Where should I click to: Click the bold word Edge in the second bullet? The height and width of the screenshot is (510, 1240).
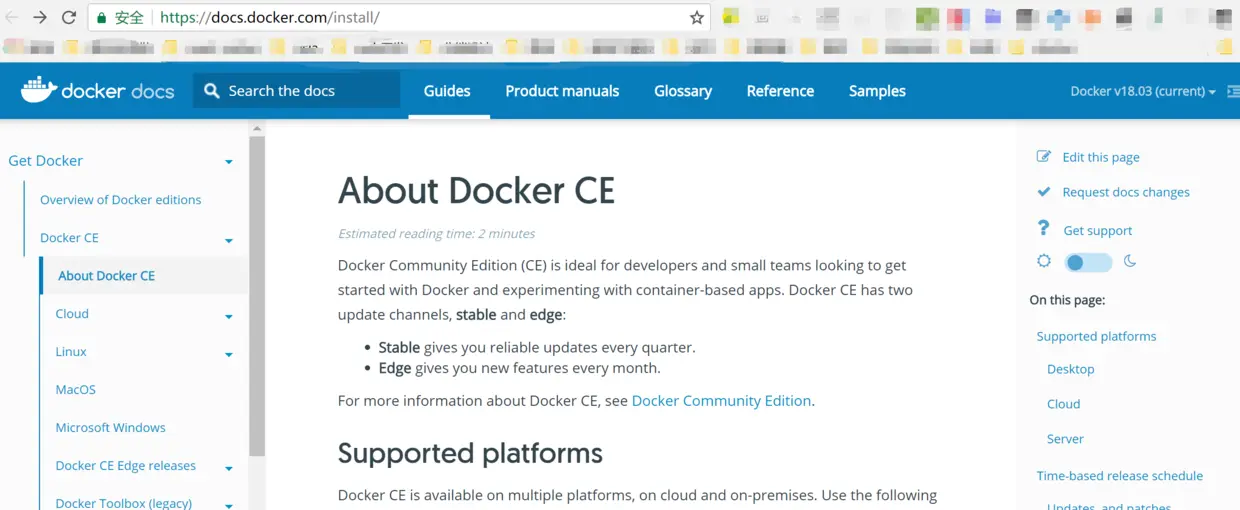[395, 367]
